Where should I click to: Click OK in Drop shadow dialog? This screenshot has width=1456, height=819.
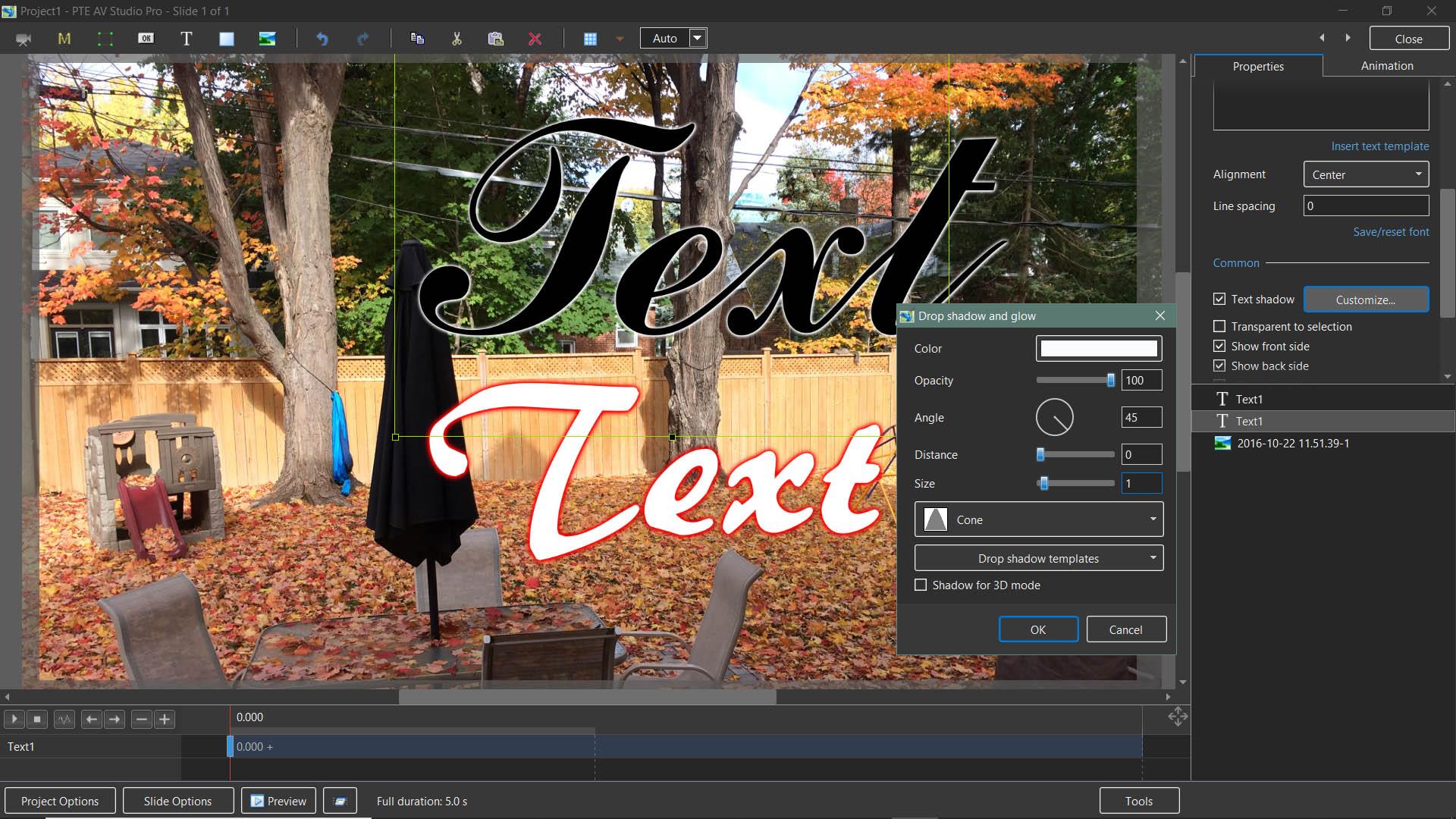click(x=1037, y=629)
